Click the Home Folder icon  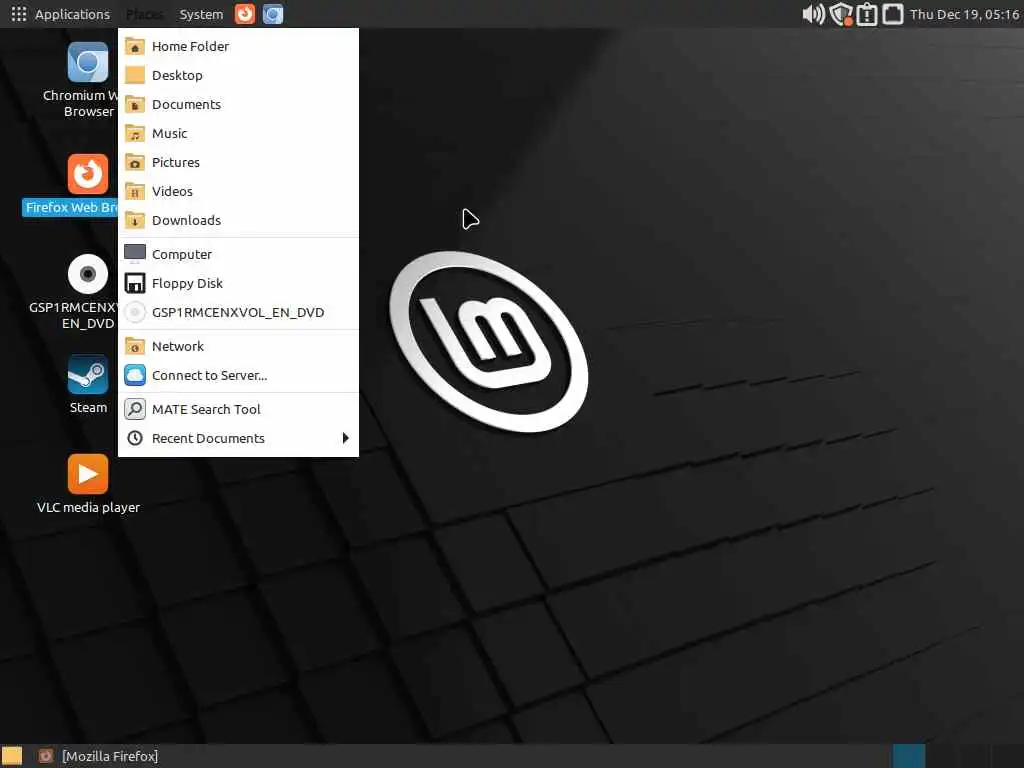tap(135, 46)
